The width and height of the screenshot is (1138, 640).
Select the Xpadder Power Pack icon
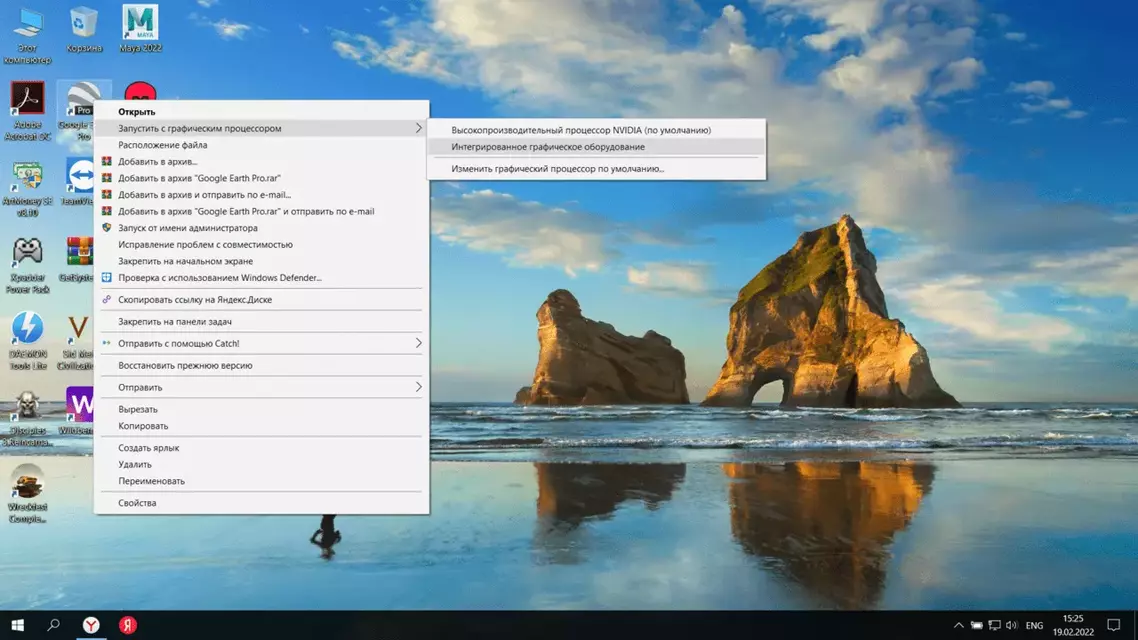[x=28, y=266]
